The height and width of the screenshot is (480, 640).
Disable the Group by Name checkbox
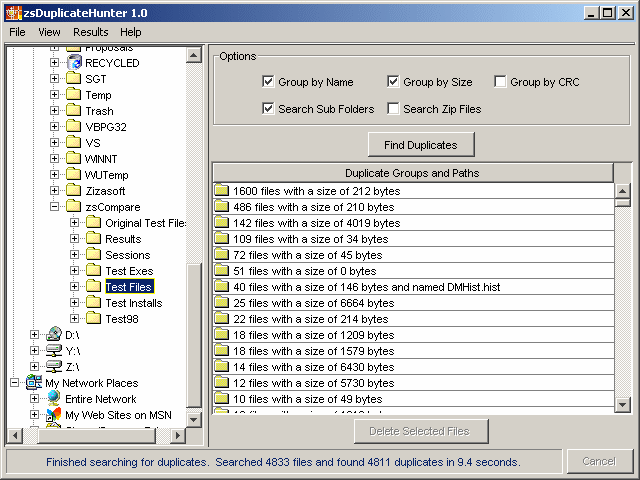(268, 82)
